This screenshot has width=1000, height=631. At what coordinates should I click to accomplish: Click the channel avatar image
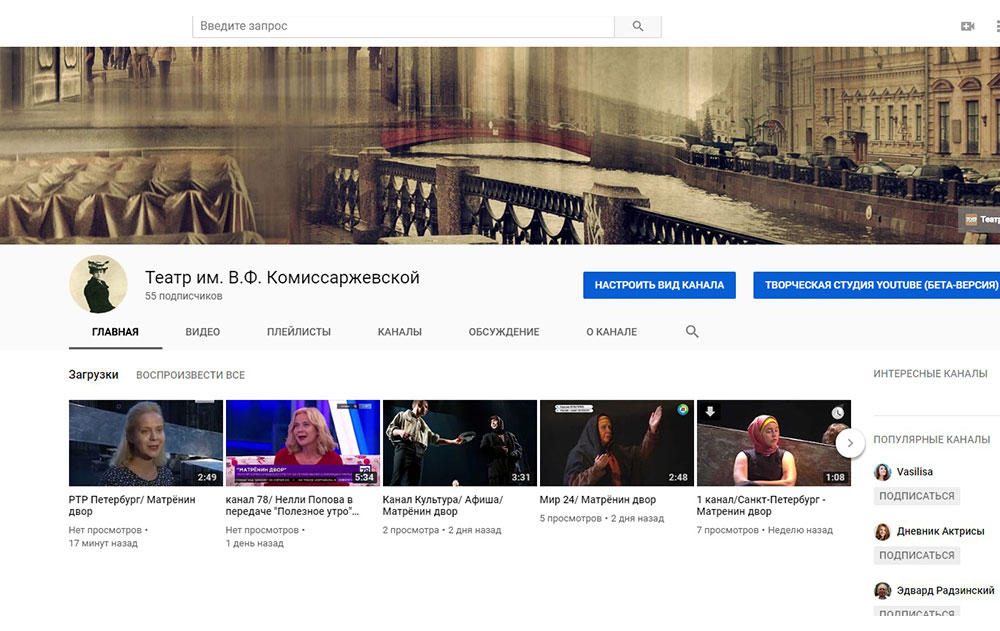pos(98,284)
